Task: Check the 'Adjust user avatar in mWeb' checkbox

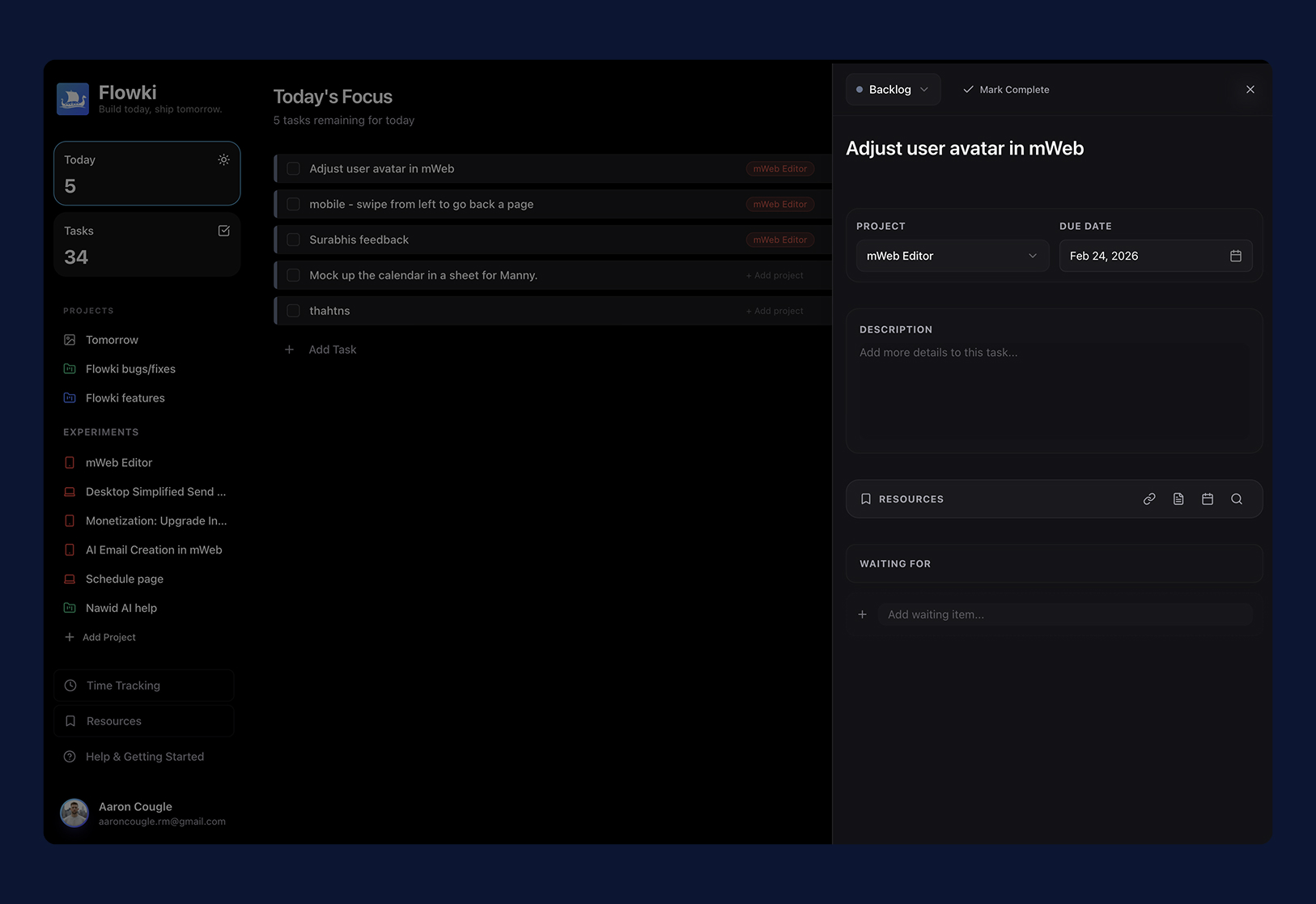Action: (x=294, y=169)
